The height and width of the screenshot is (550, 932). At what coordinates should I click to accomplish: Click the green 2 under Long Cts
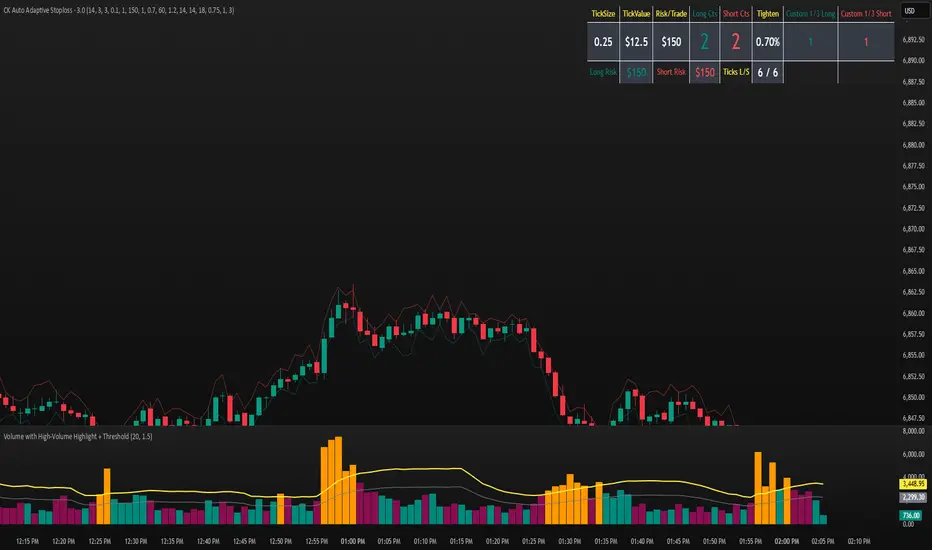(704, 42)
